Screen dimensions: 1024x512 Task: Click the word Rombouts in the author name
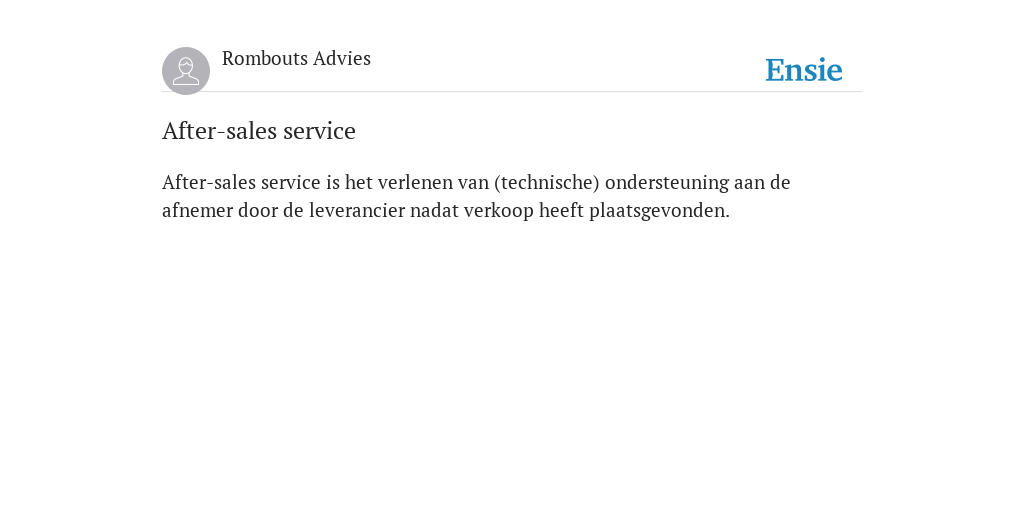[265, 58]
